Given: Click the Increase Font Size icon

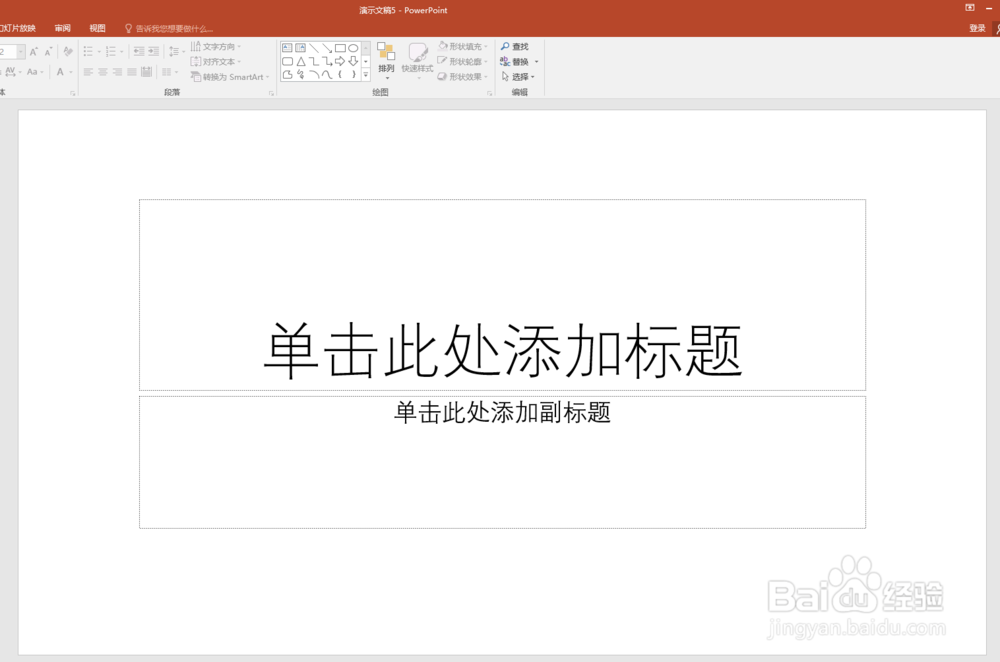Looking at the screenshot, I should tap(34, 52).
